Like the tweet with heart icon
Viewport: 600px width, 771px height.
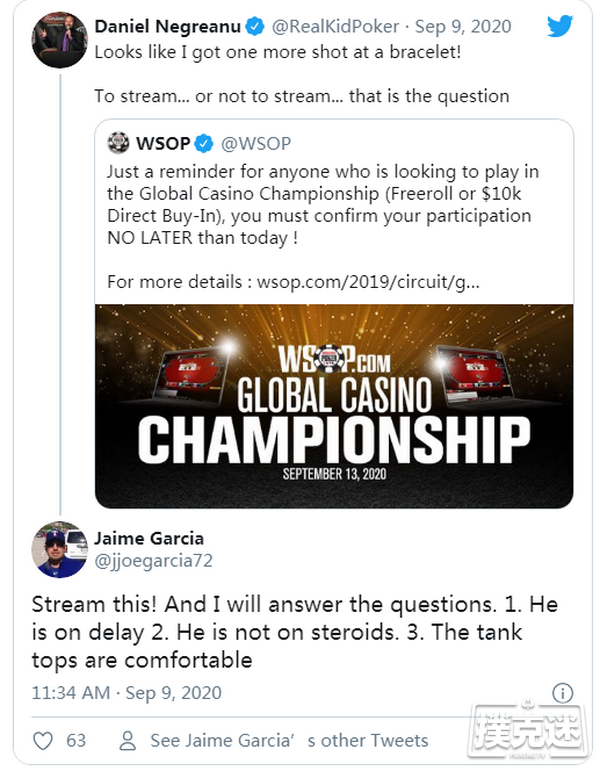(43, 741)
